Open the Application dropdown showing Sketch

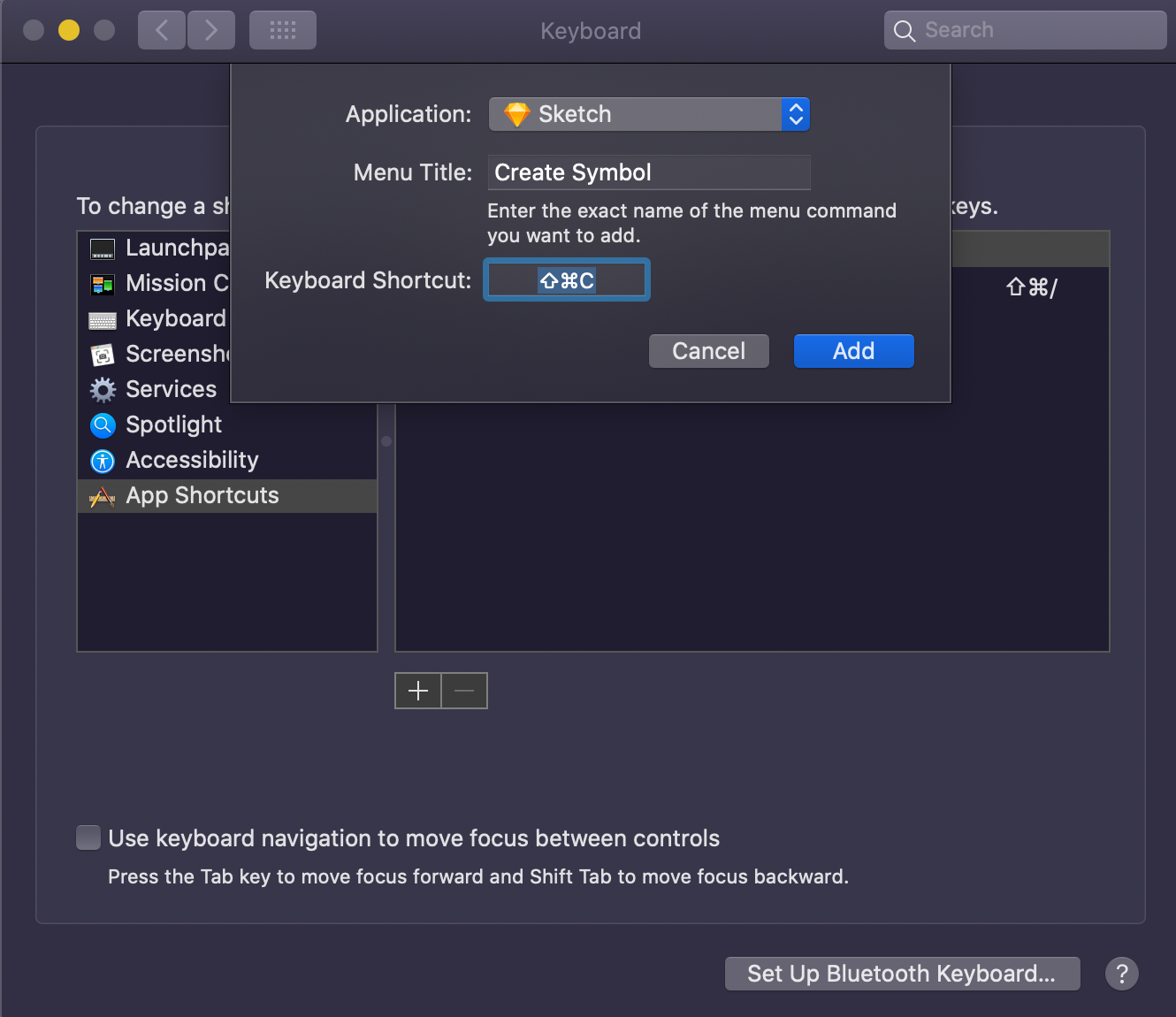point(649,114)
